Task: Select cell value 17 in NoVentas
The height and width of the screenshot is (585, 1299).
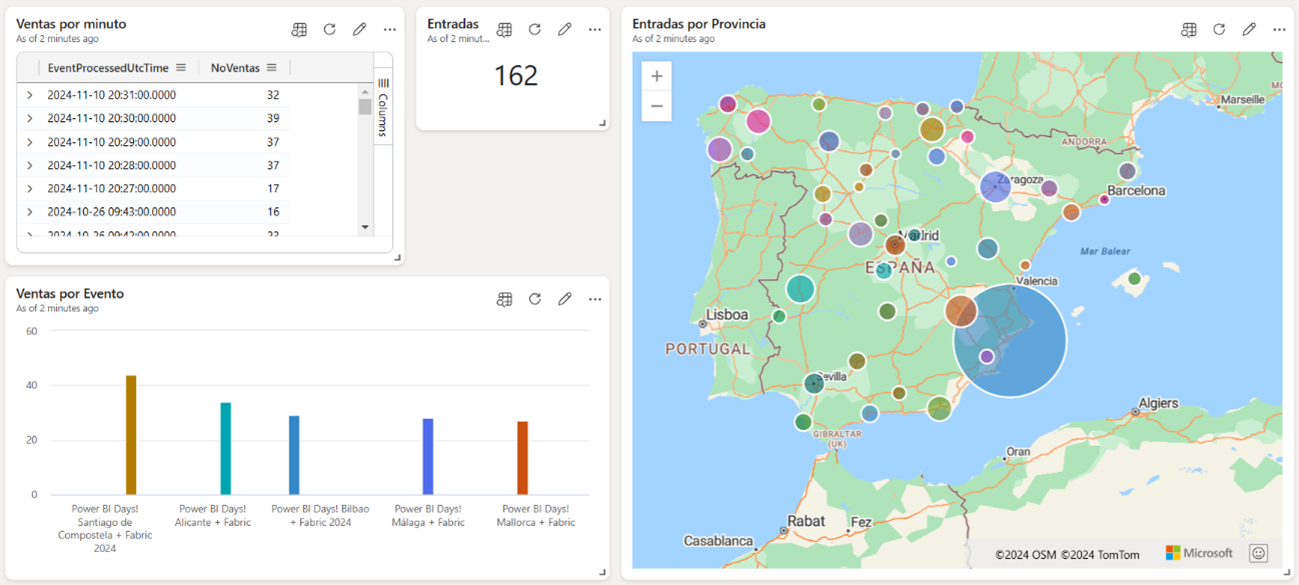Action: coord(273,188)
